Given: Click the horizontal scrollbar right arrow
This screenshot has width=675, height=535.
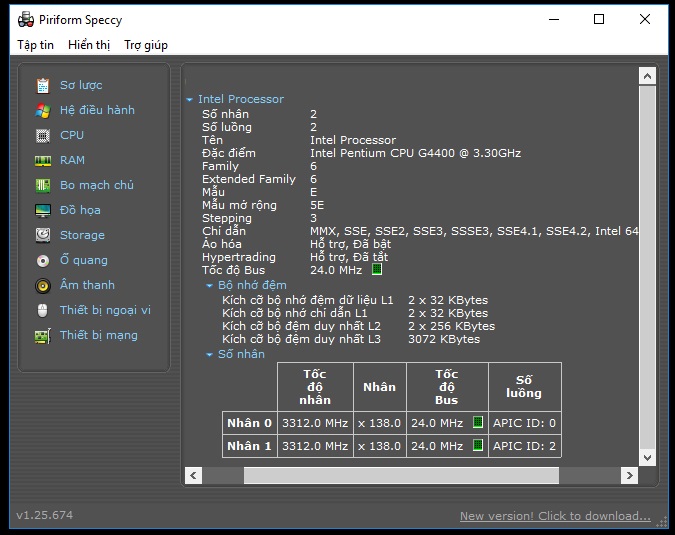Looking at the screenshot, I should [x=629, y=476].
